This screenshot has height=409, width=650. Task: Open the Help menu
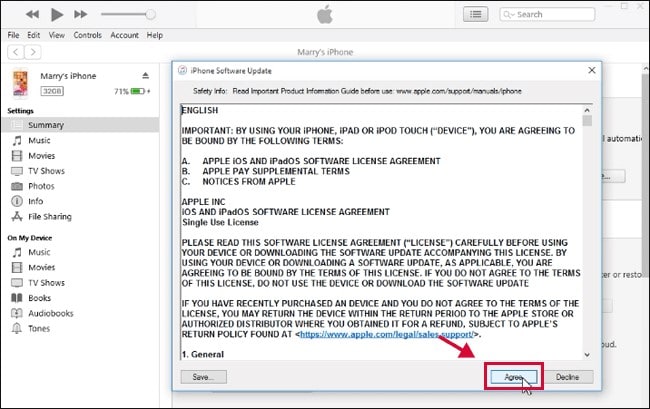point(155,35)
